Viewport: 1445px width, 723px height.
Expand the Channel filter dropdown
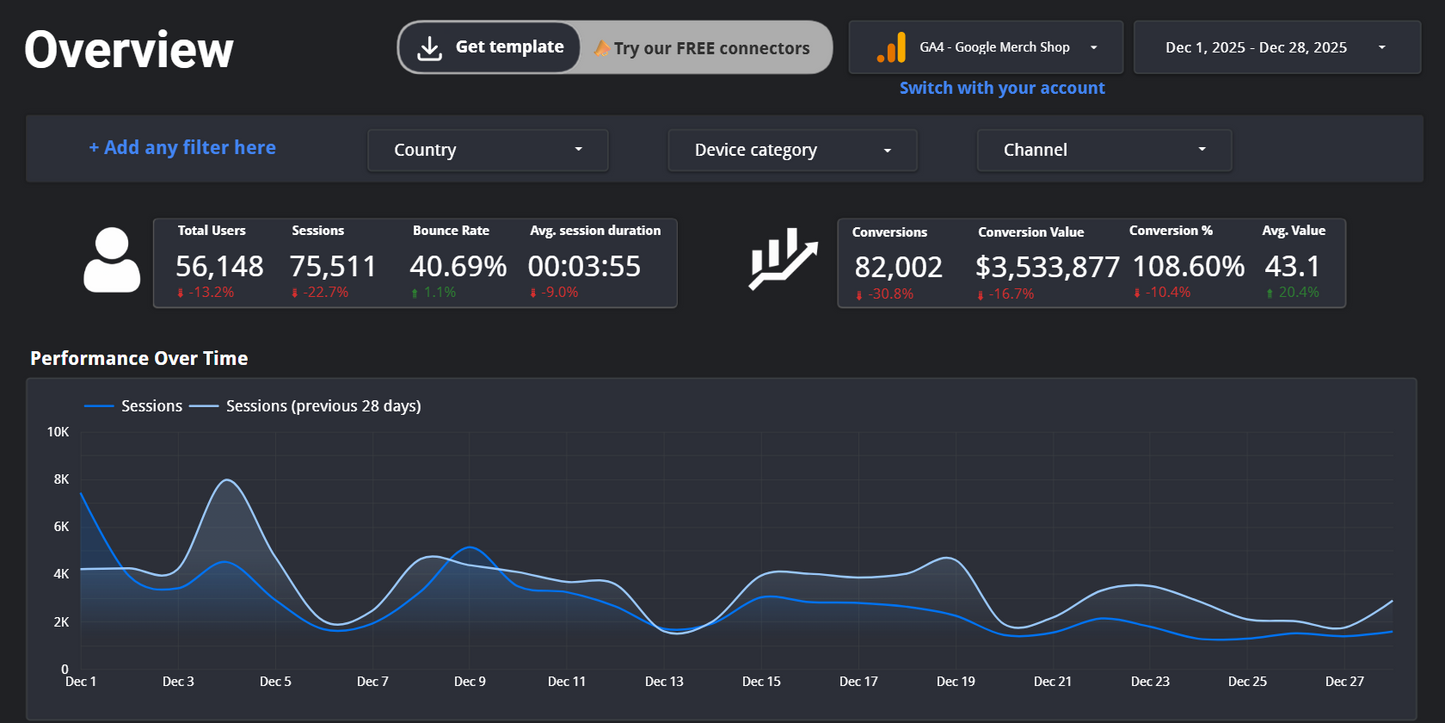coord(1103,149)
